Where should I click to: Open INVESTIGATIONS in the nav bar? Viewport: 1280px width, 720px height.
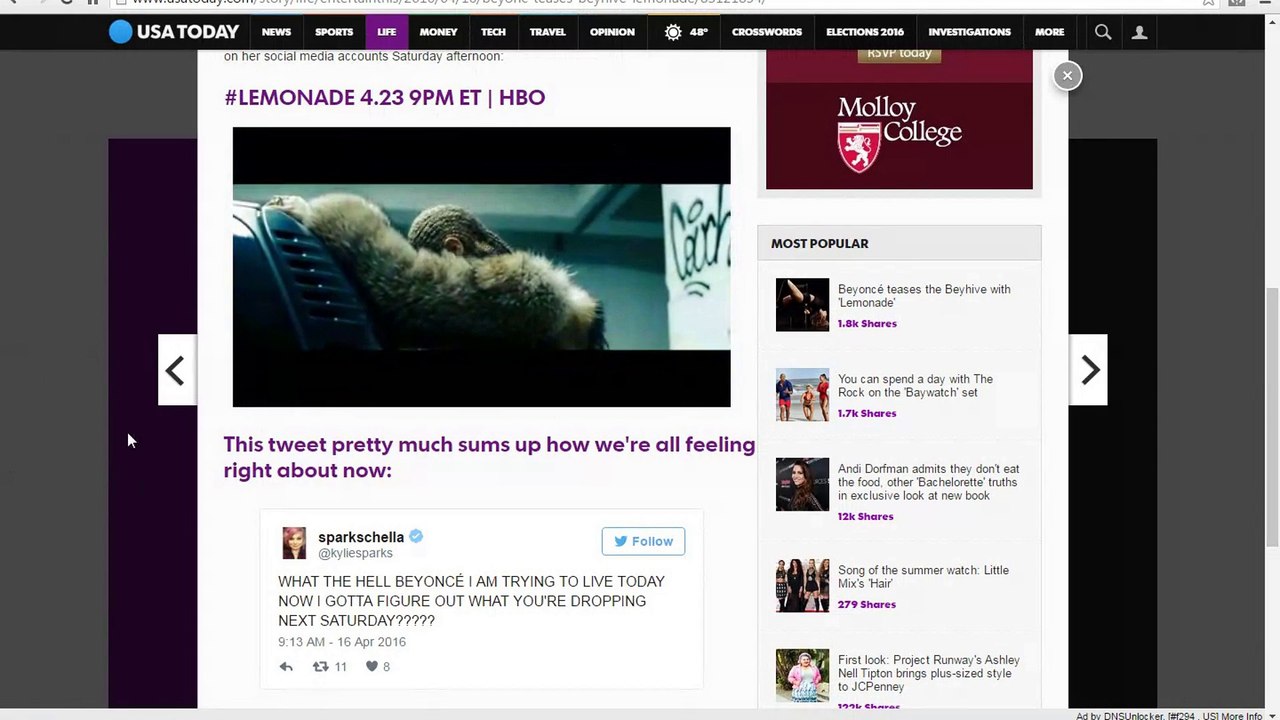[x=969, y=32]
